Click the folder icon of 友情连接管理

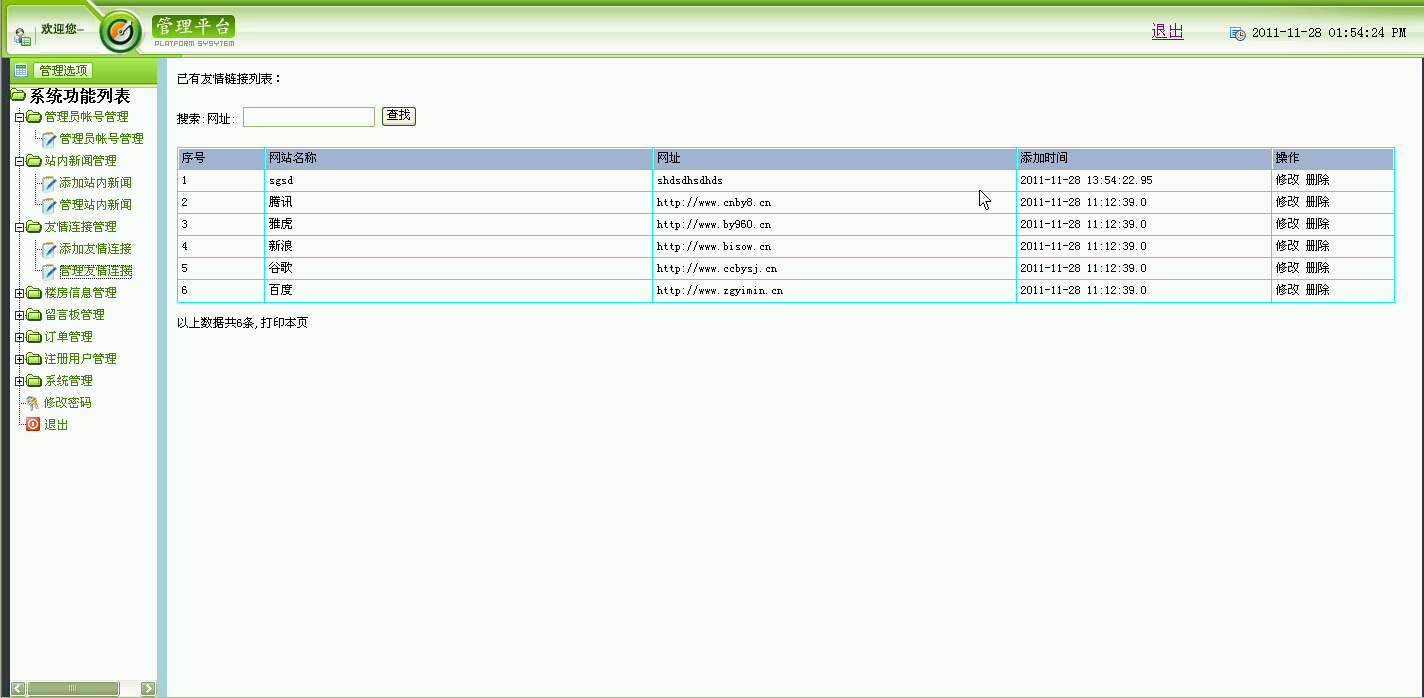click(34, 227)
